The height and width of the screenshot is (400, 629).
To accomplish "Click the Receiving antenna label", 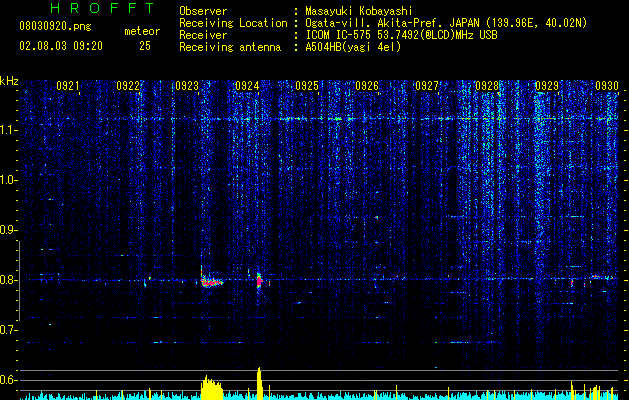I will [x=230, y=47].
